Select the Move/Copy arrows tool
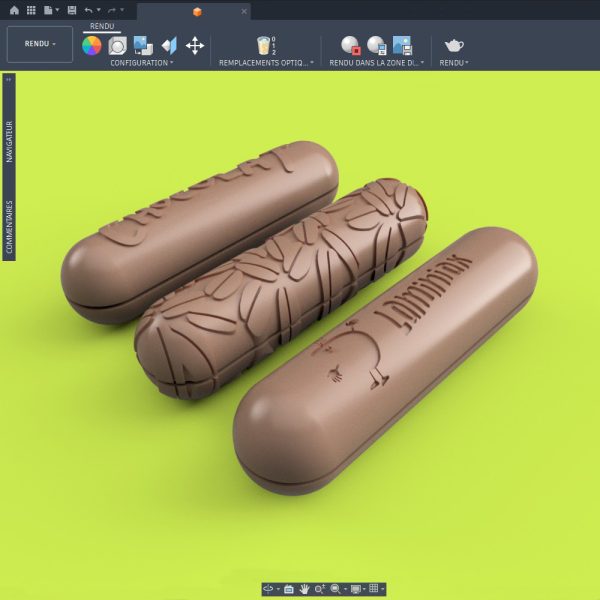 pyautogui.click(x=195, y=46)
